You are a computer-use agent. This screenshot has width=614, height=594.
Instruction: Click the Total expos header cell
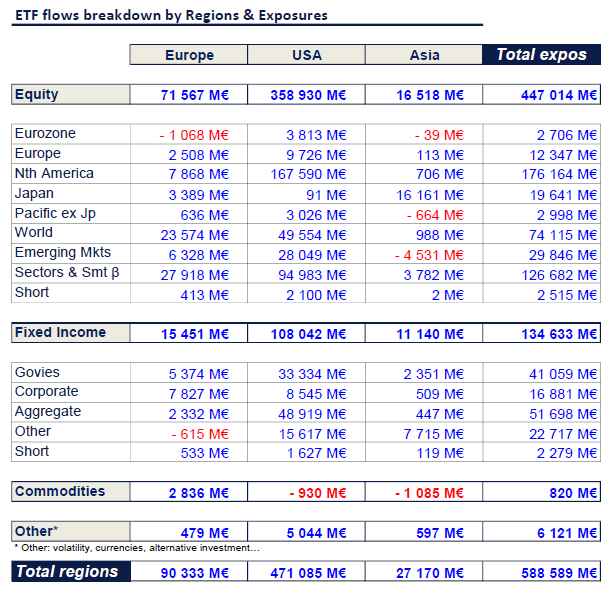541,55
